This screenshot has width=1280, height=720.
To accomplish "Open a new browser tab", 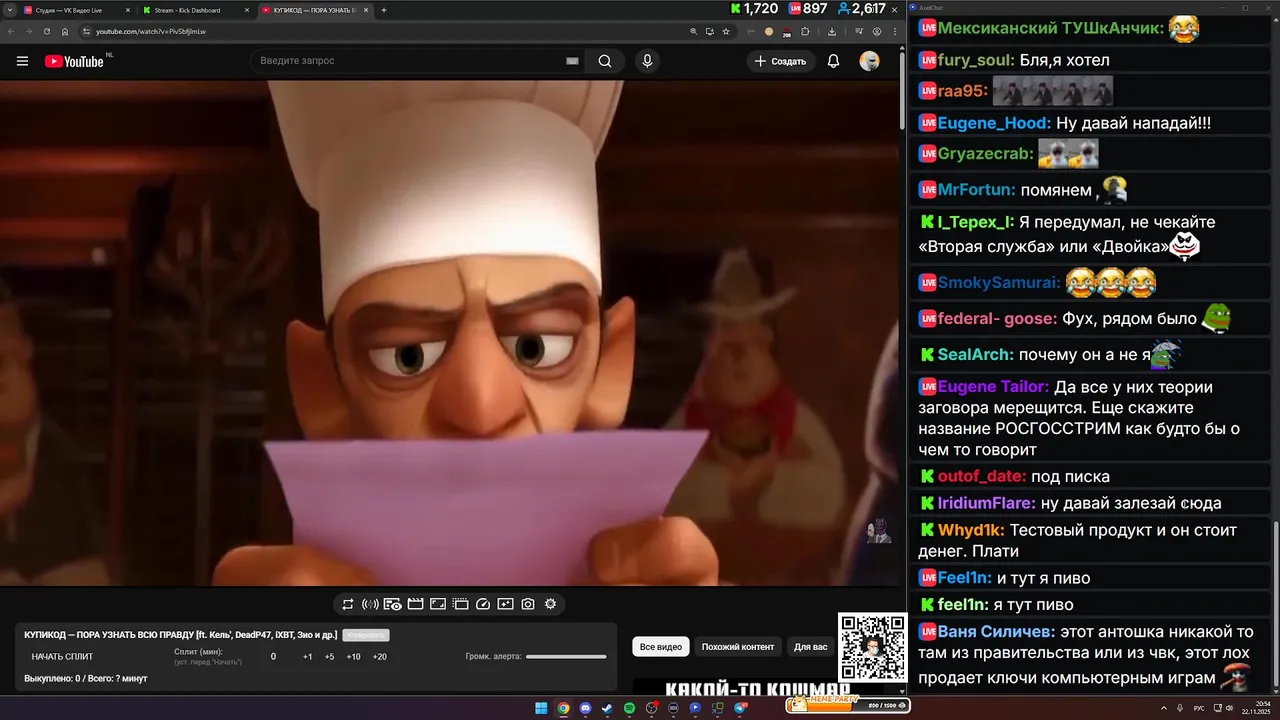I will coord(384,10).
